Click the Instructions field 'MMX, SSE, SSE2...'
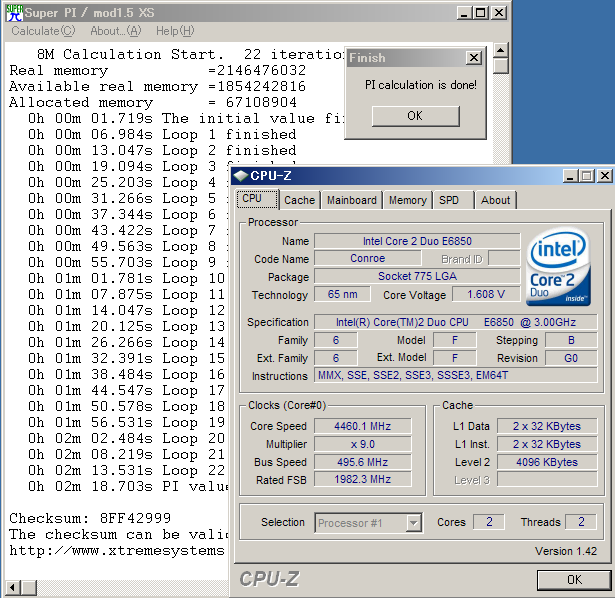Image resolution: width=615 pixels, height=598 pixels. click(456, 376)
